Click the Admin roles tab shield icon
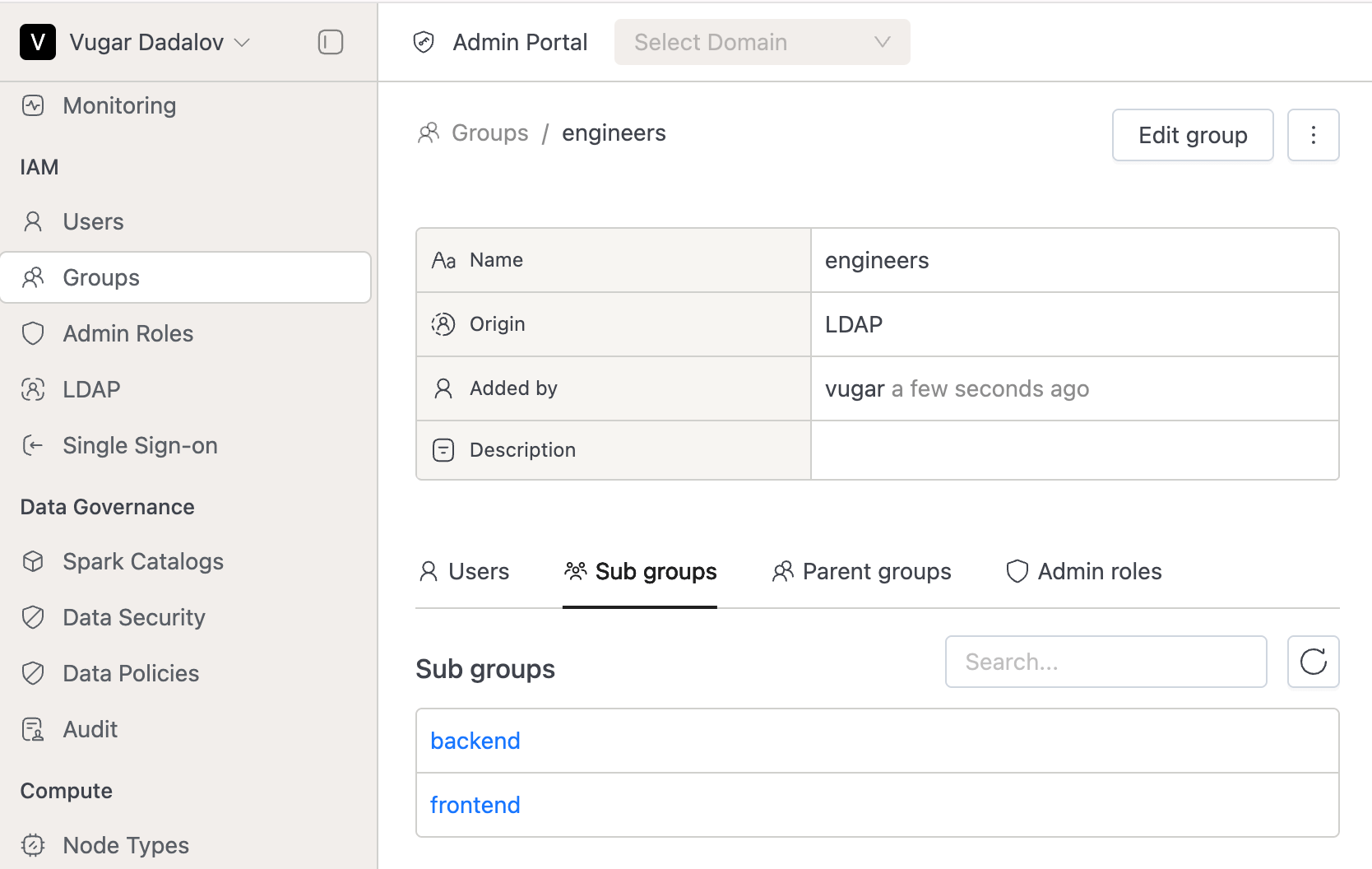The height and width of the screenshot is (869, 1372). (x=1017, y=571)
